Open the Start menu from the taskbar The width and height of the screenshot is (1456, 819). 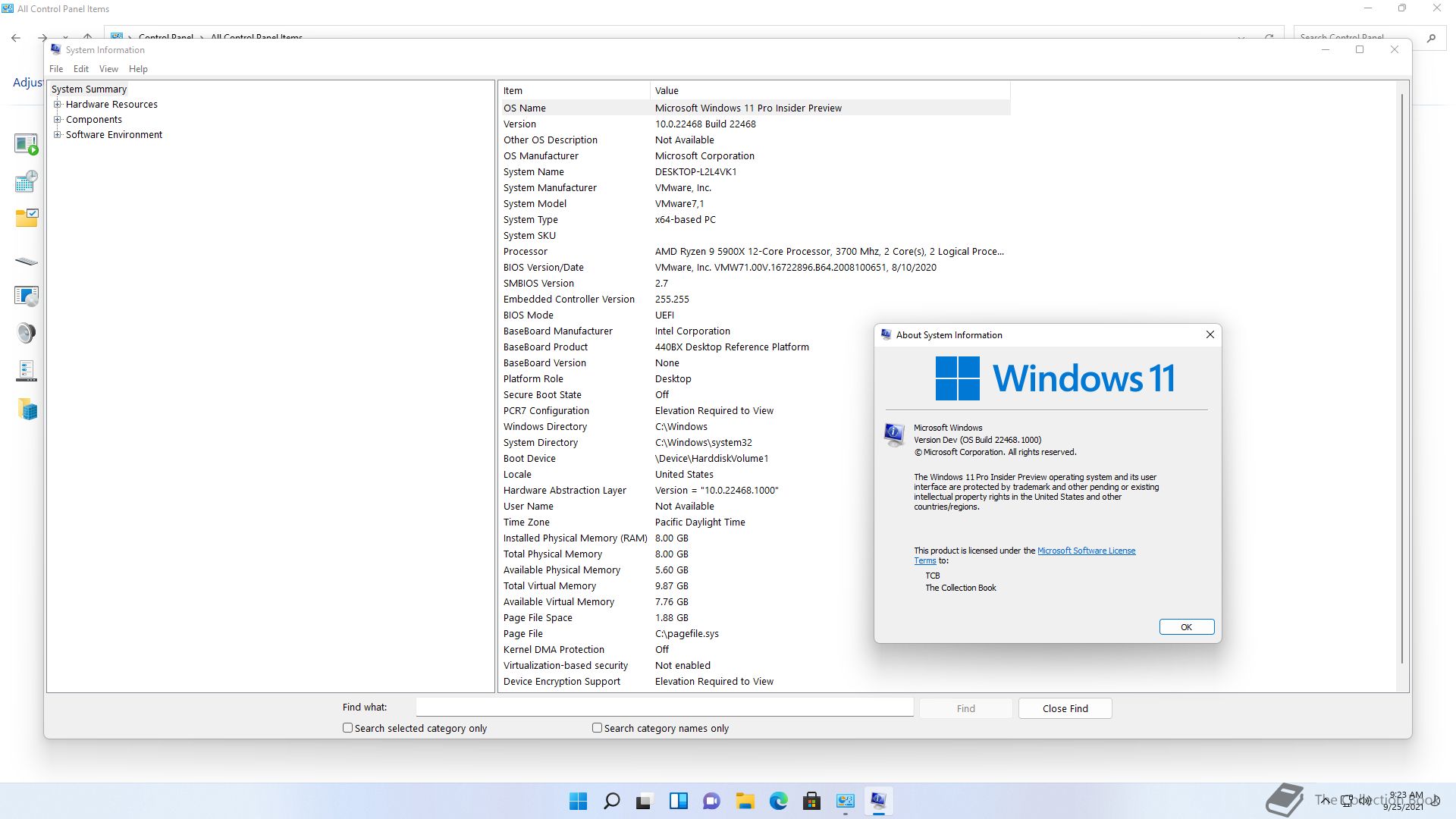(x=578, y=801)
